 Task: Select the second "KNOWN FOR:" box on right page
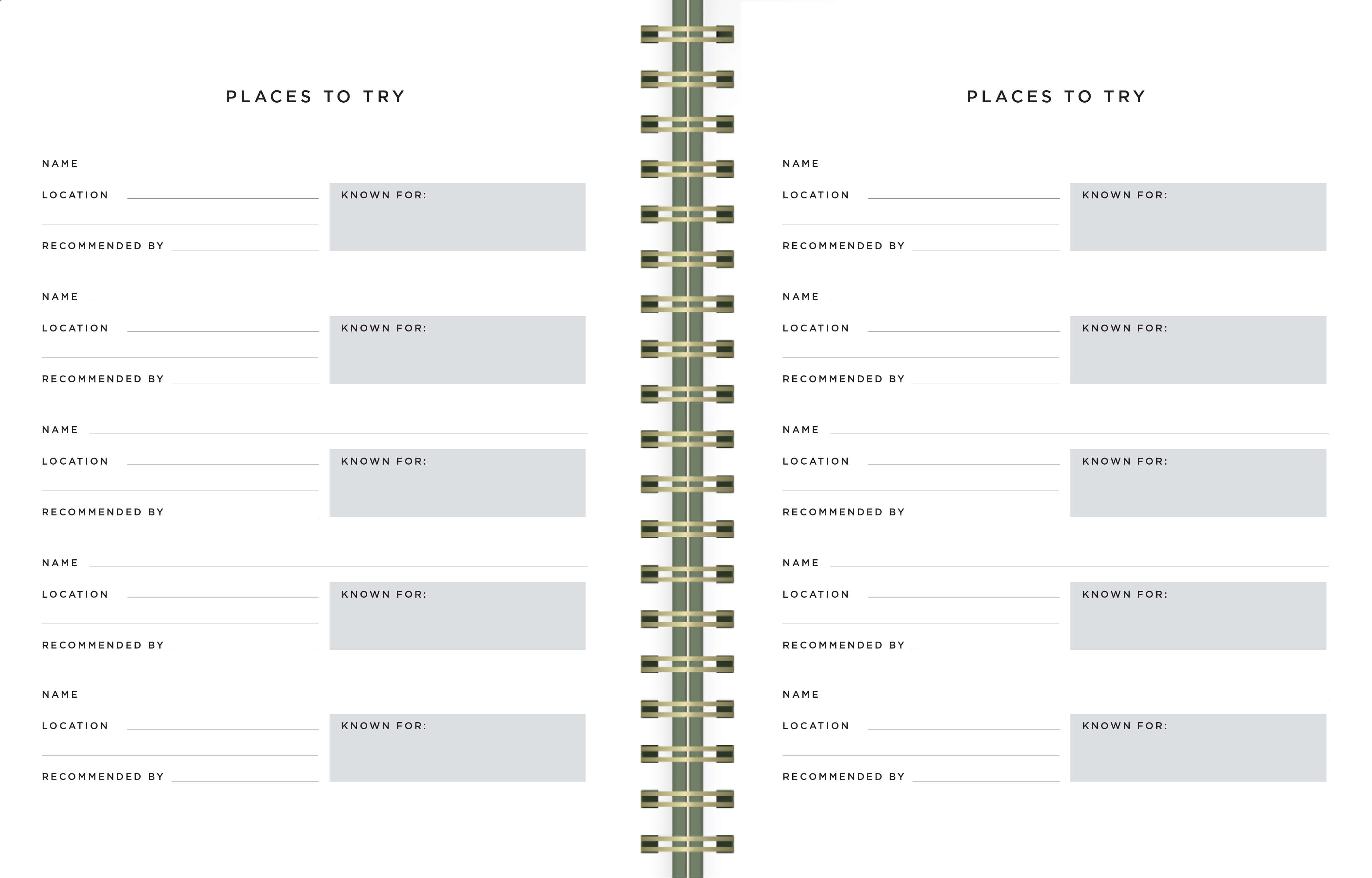(1198, 349)
